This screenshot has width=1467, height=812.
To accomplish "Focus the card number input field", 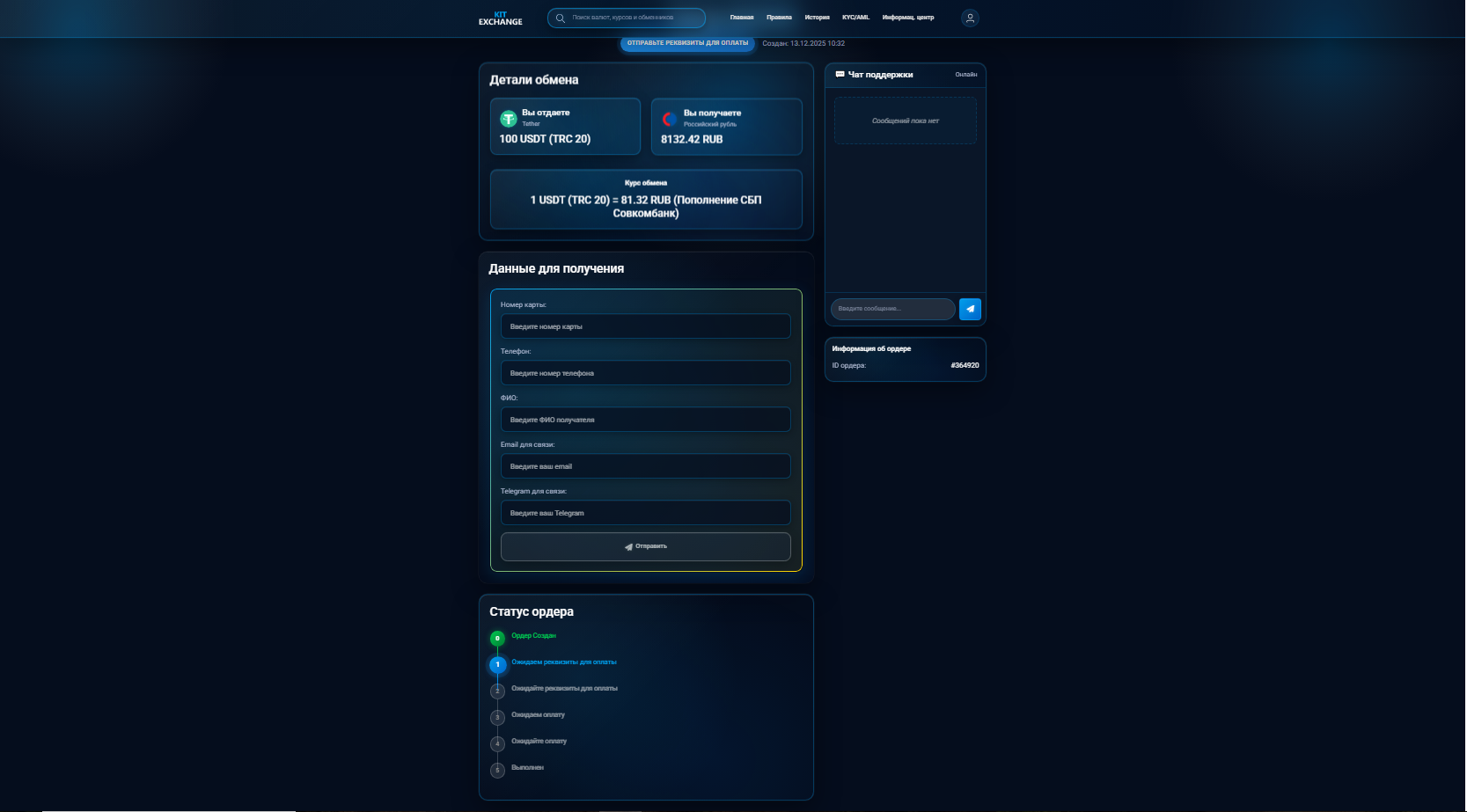I will pos(645,326).
